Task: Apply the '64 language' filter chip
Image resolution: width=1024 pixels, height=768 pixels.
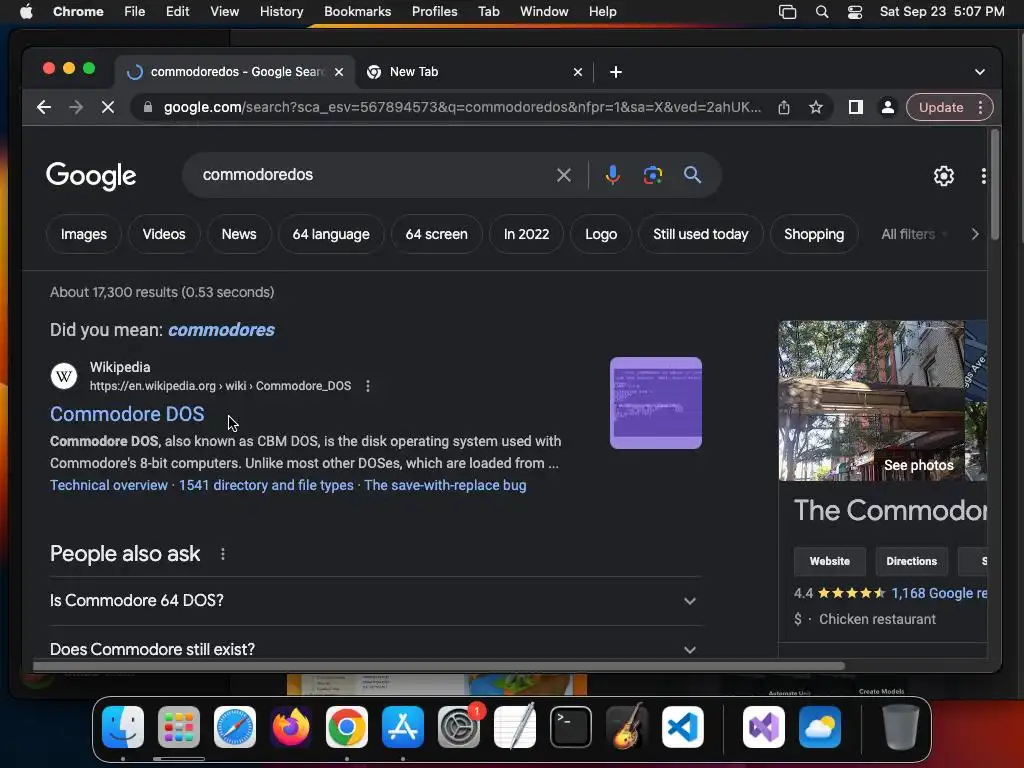Action: tap(331, 234)
